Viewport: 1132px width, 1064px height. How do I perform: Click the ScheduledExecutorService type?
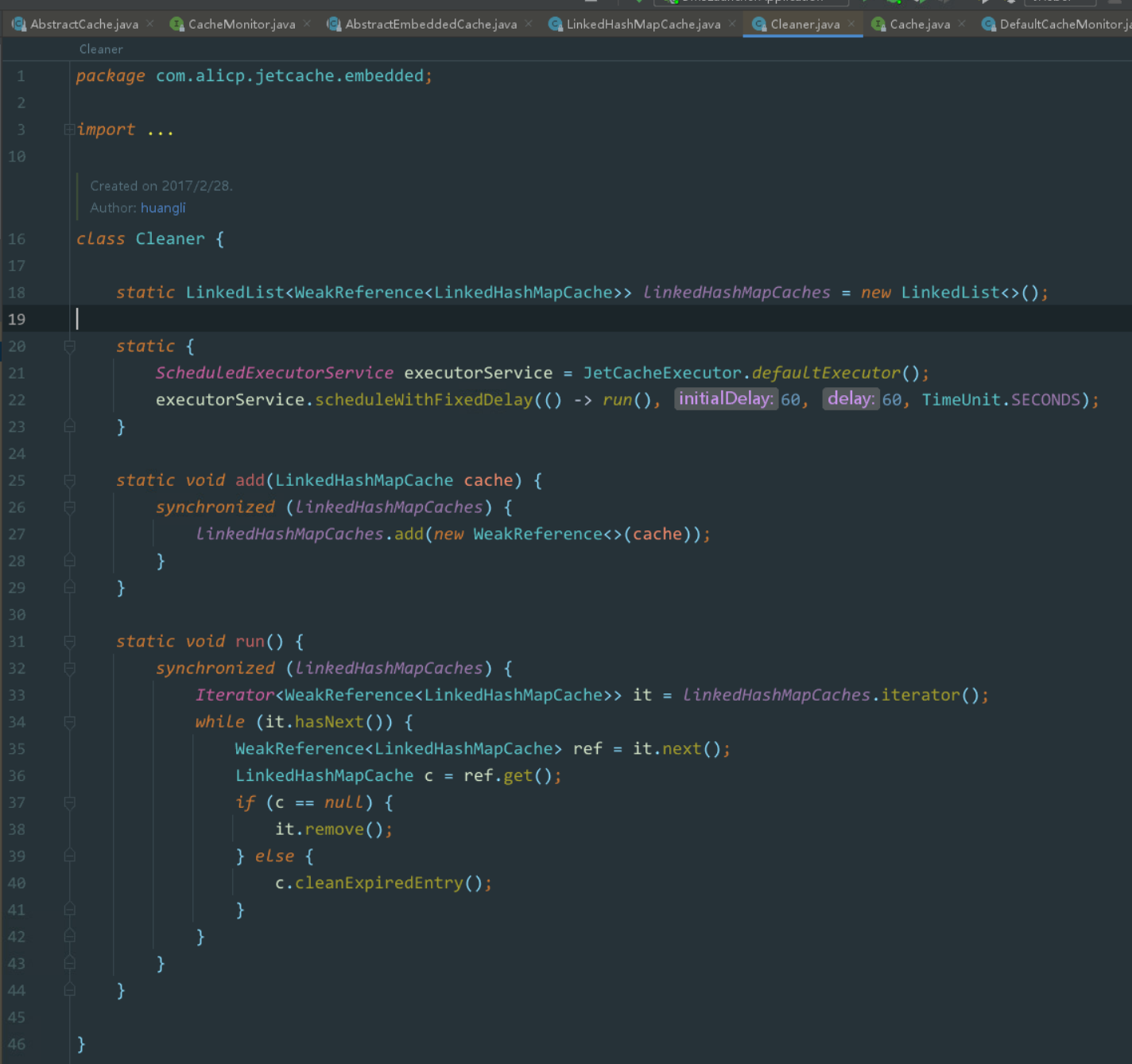274,373
